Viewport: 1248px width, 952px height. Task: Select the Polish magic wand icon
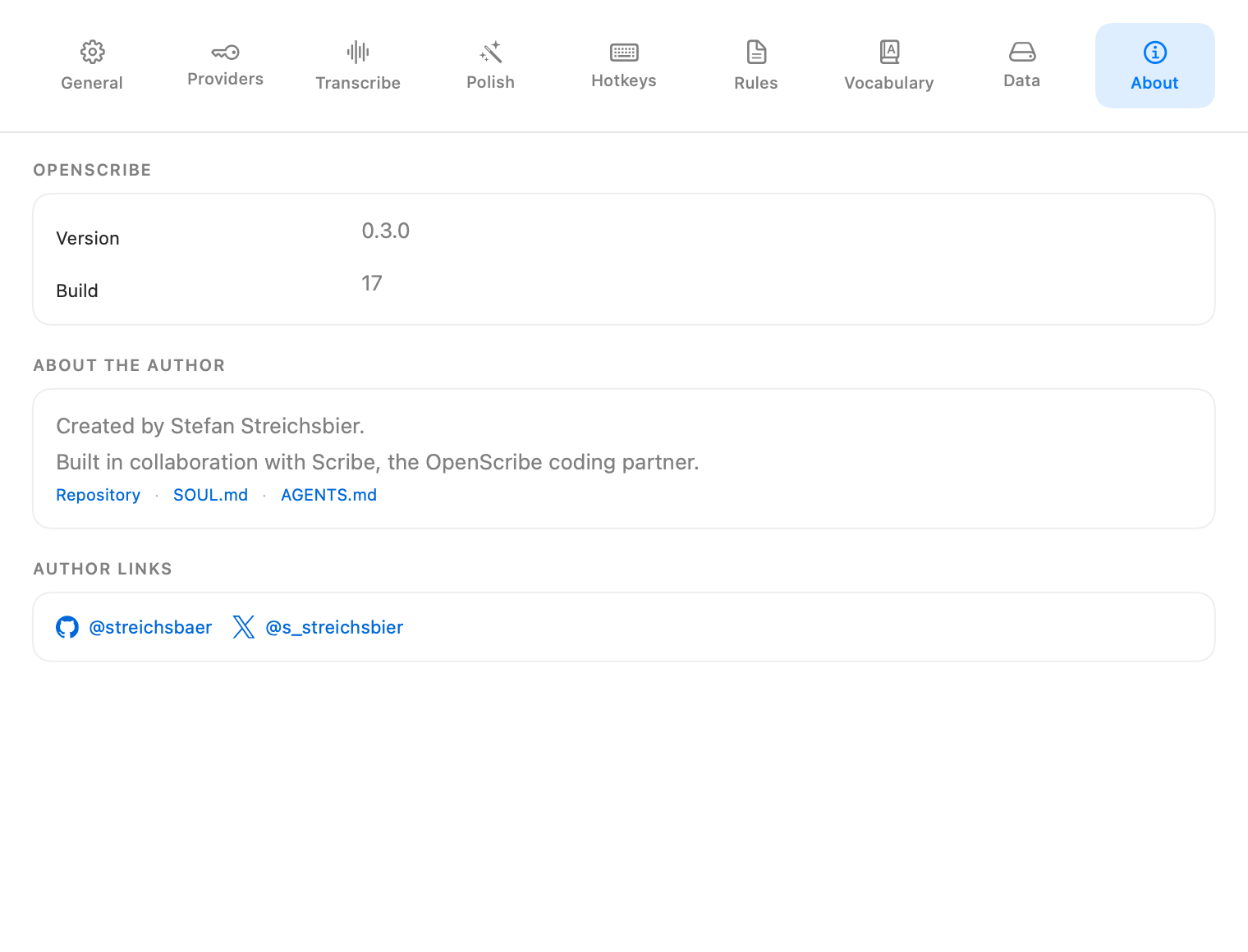[491, 52]
